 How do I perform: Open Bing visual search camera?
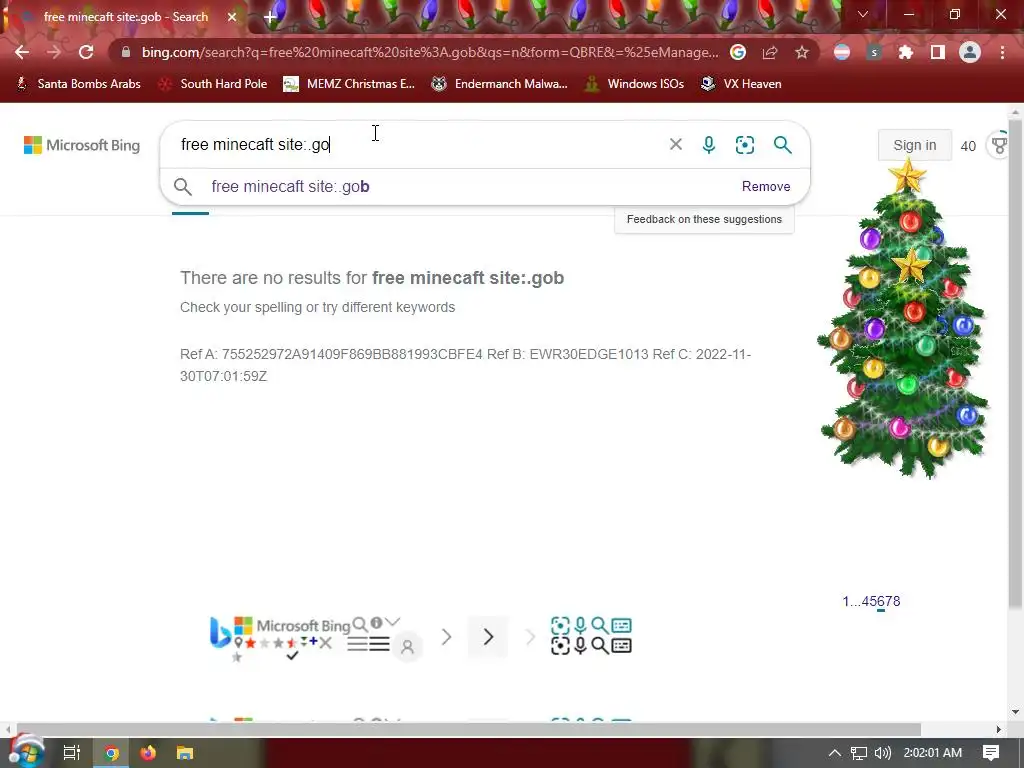click(x=744, y=144)
